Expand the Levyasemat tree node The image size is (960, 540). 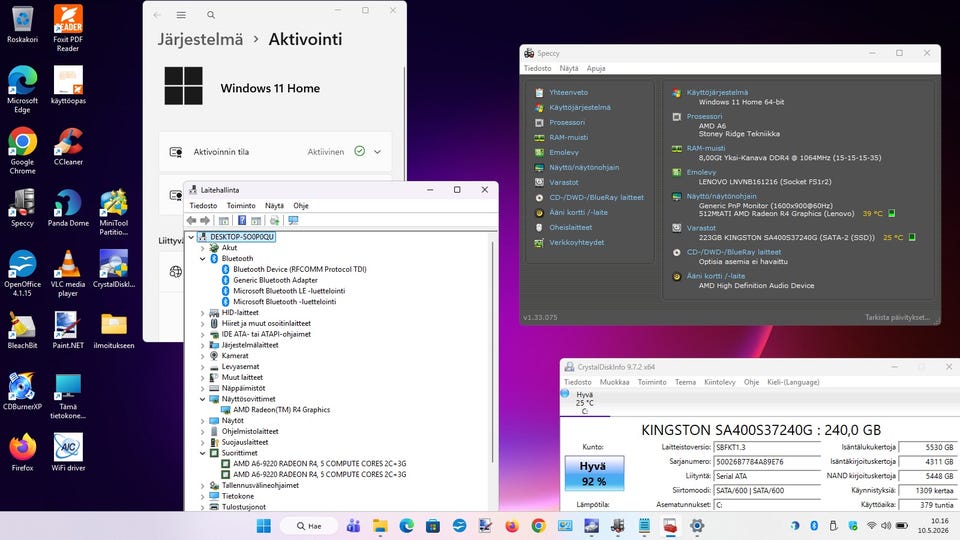click(203, 367)
